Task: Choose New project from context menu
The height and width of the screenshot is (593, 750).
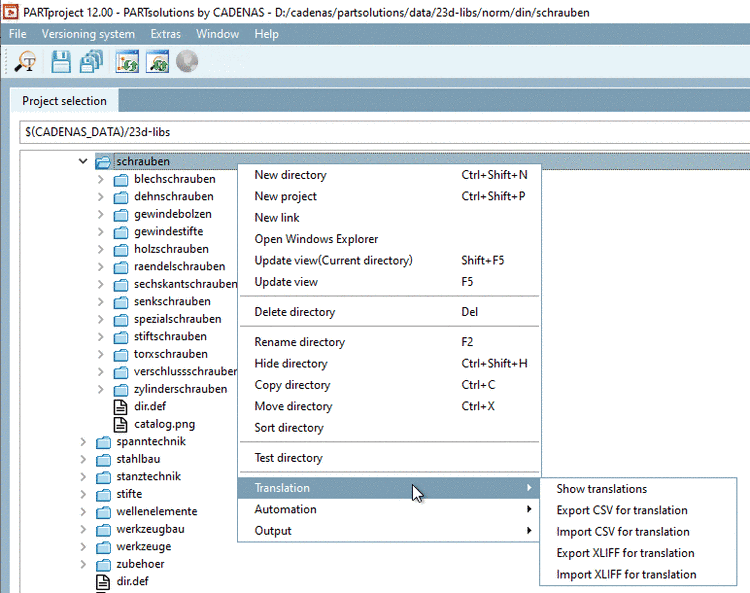Action: (389, 196)
